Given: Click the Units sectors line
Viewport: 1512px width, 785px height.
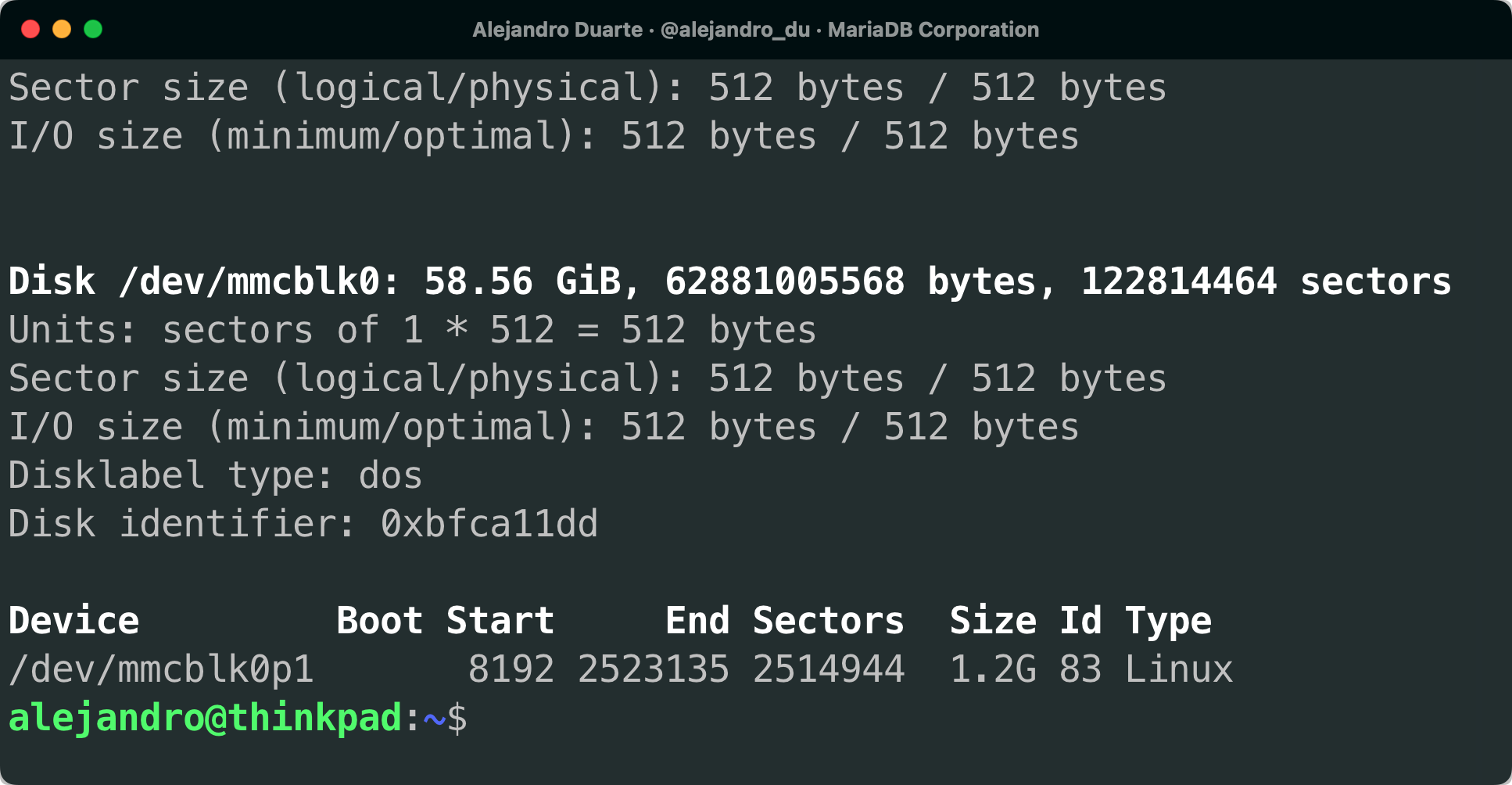Looking at the screenshot, I should coord(412,330).
